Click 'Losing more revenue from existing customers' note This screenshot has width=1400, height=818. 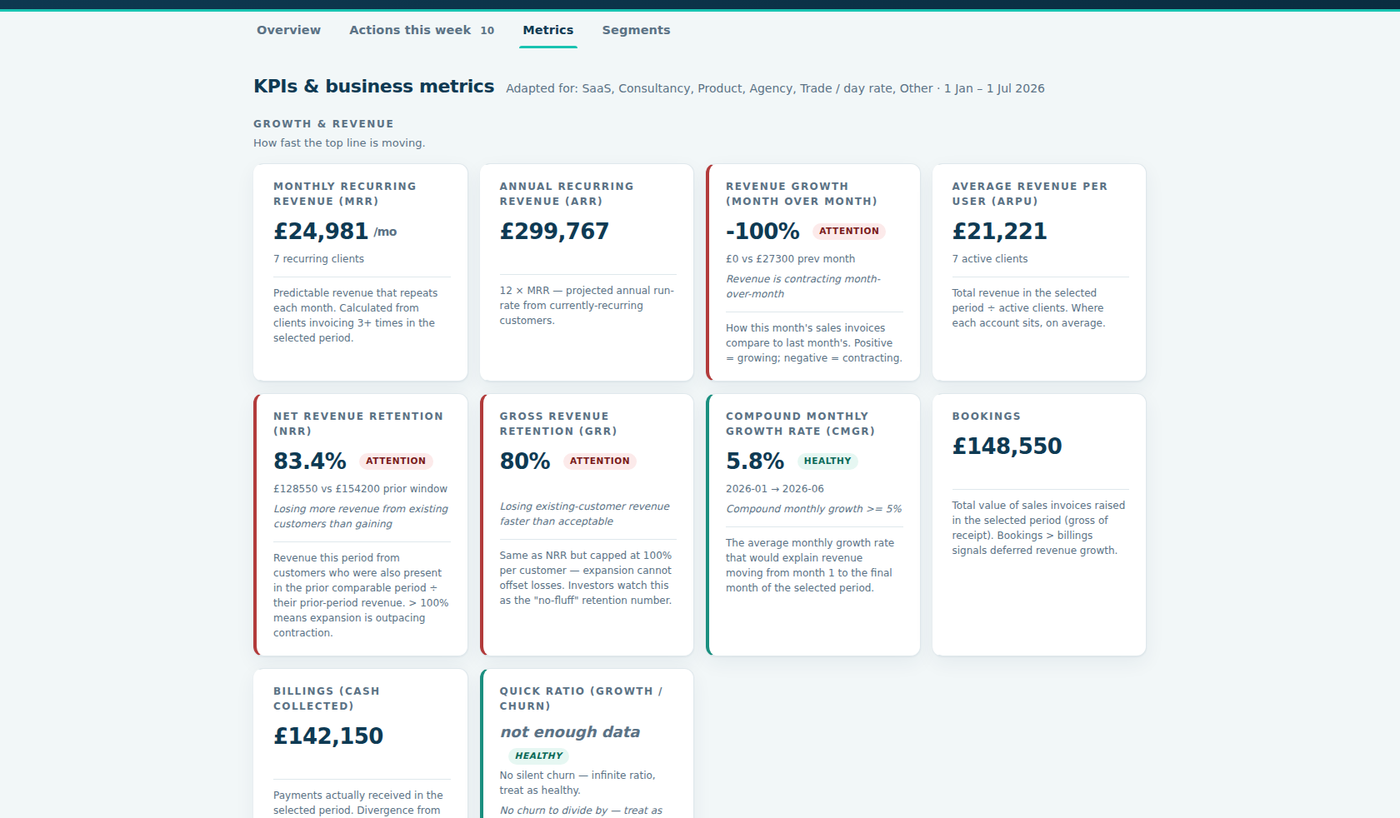click(x=360, y=516)
